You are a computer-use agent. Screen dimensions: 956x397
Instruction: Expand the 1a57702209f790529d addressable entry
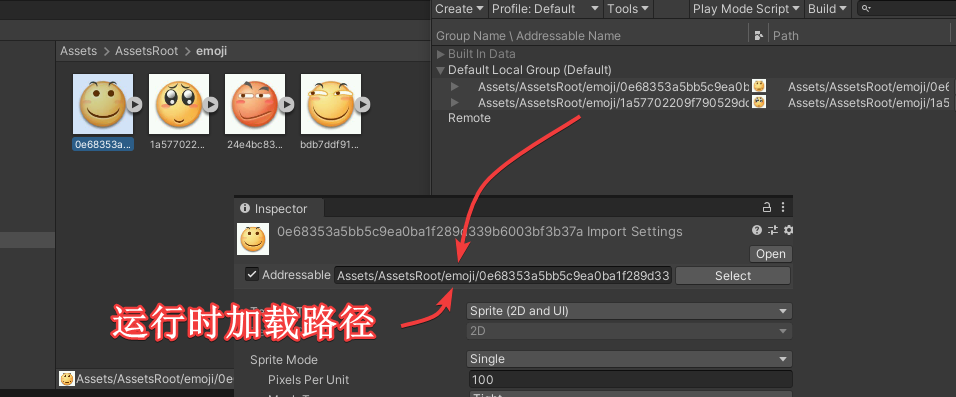[x=454, y=102]
